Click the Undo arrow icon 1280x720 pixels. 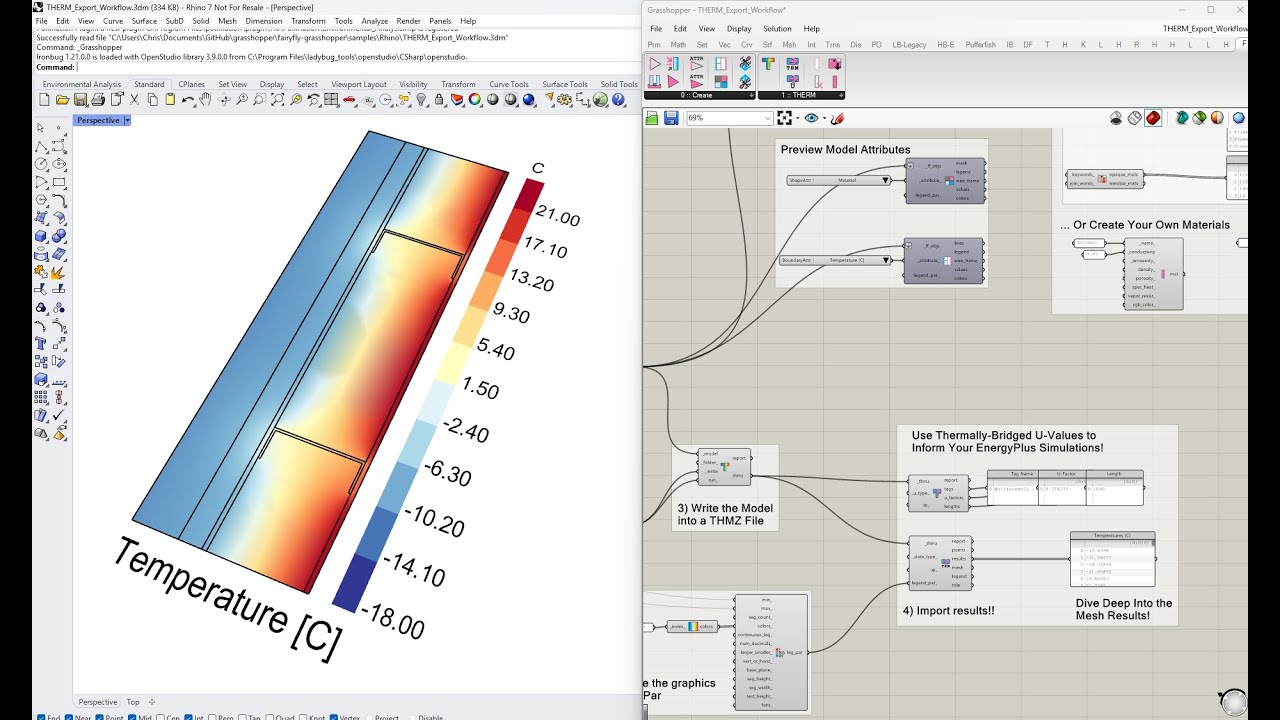click(x=188, y=100)
